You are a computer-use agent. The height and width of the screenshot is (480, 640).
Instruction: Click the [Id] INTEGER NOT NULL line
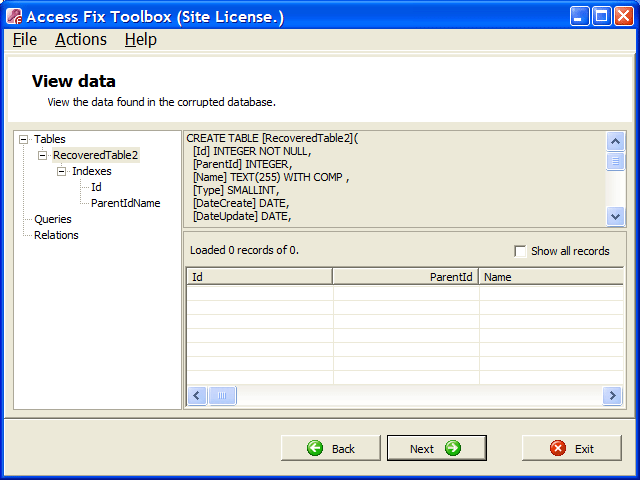click(252, 151)
